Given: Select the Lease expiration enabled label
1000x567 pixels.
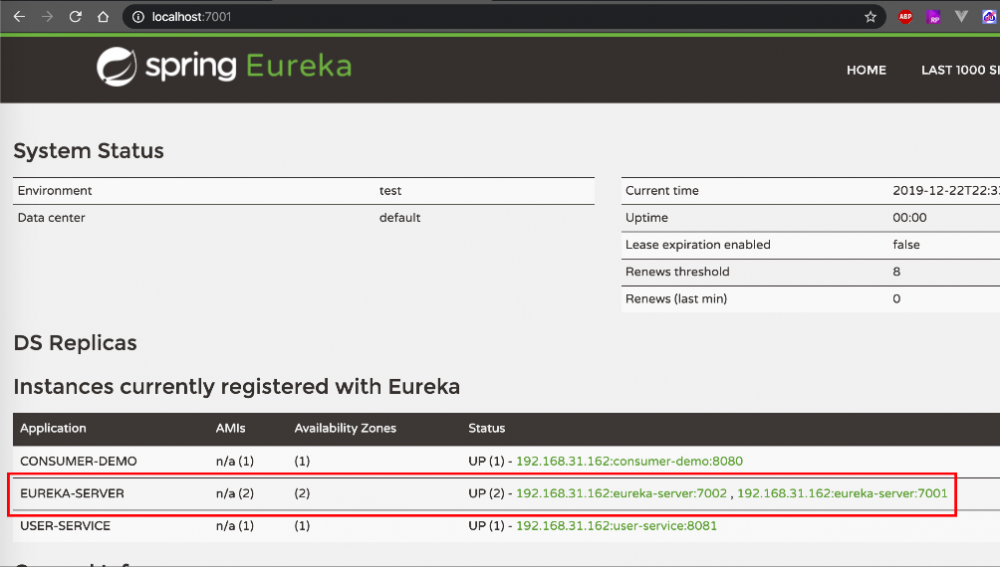Looking at the screenshot, I should 698,245.
